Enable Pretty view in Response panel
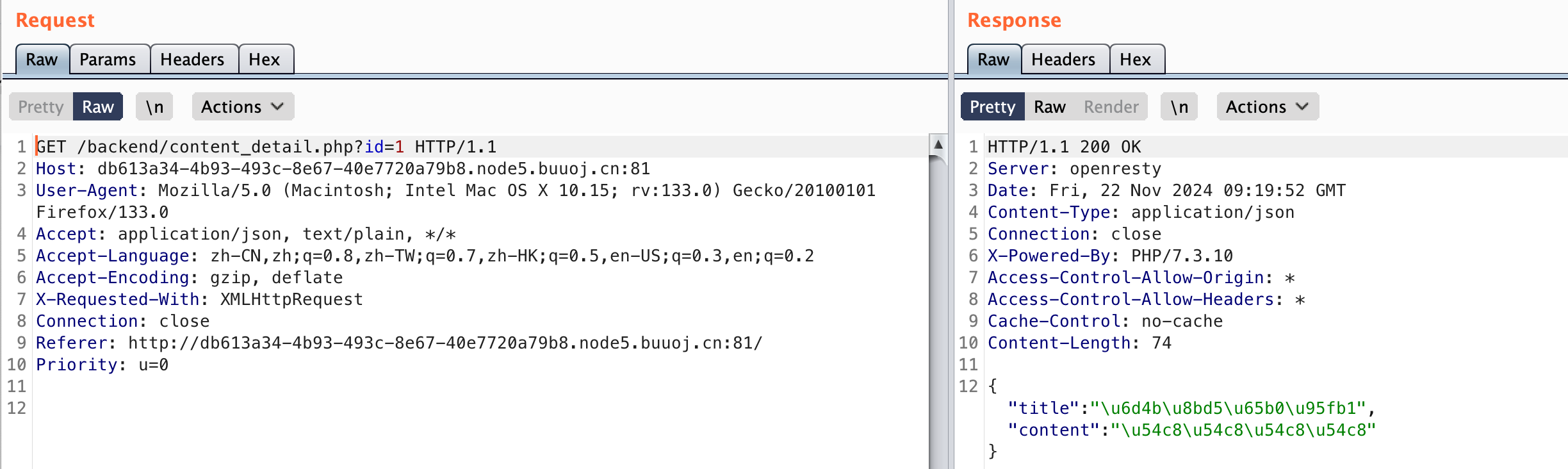Image resolution: width=1568 pixels, height=469 pixels. click(992, 107)
